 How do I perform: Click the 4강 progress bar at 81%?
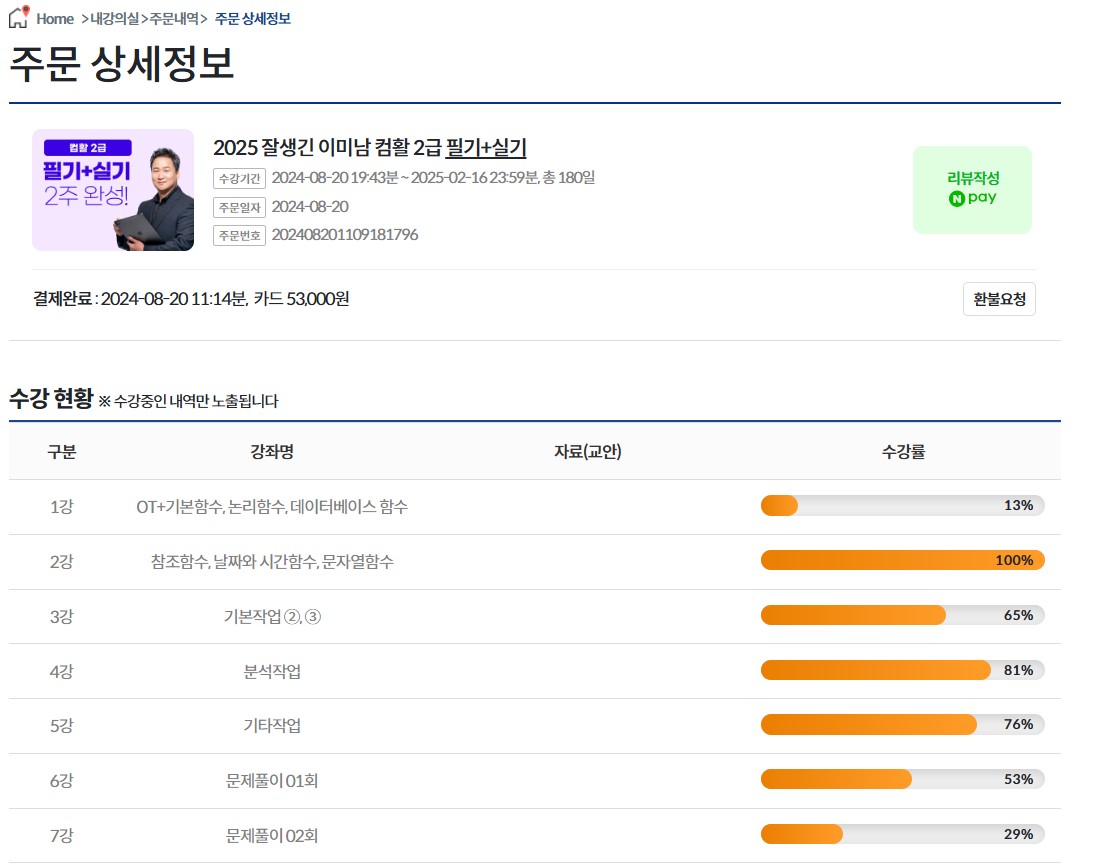click(902, 670)
